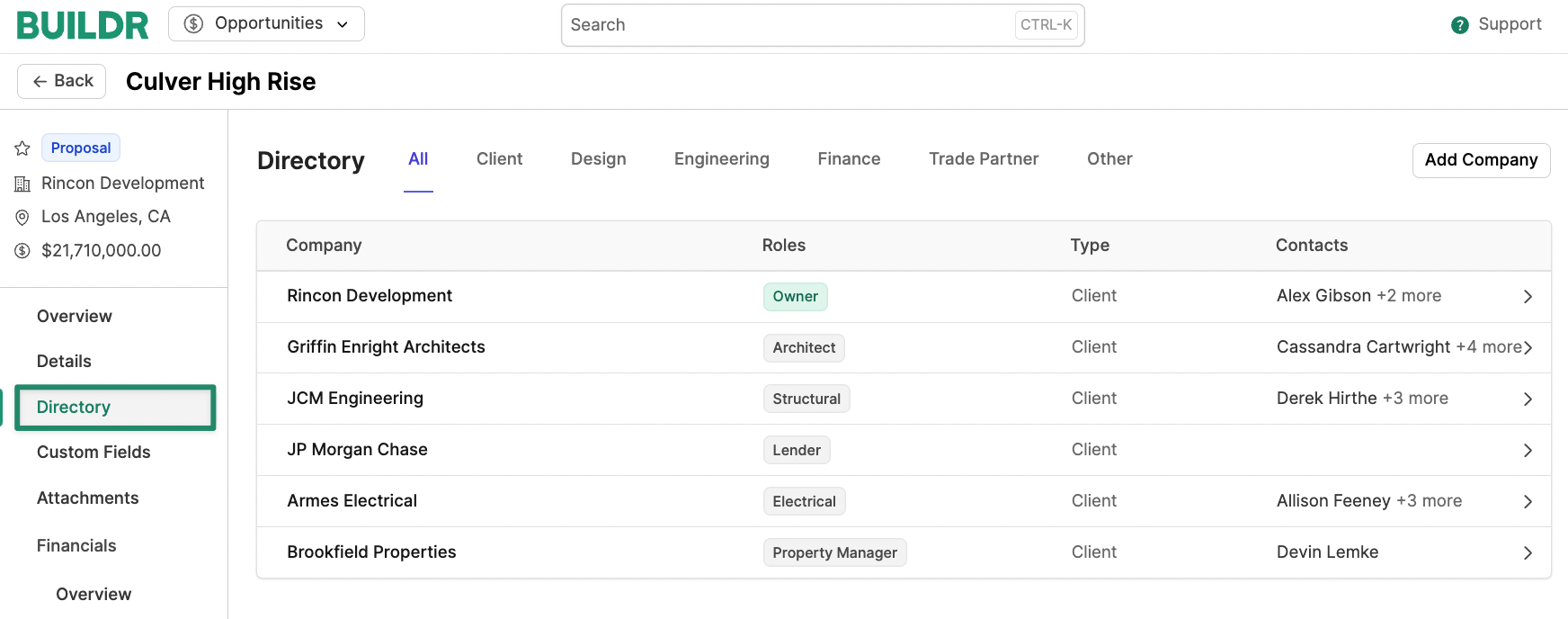
Task: Switch to the Trade Partner tab
Action: pyautogui.click(x=984, y=159)
